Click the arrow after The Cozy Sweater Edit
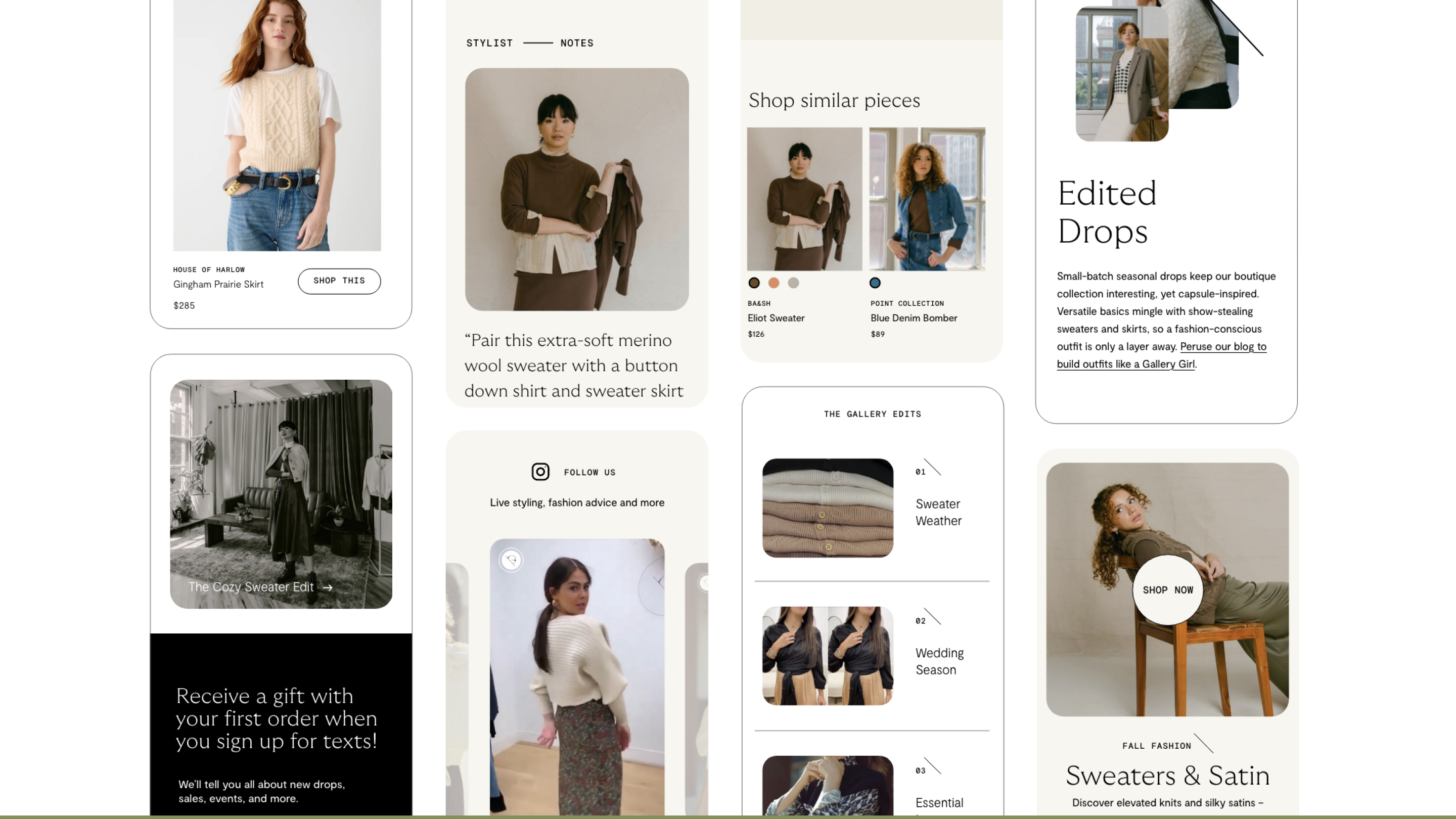Screen dimensions: 1456x819 click(327, 587)
